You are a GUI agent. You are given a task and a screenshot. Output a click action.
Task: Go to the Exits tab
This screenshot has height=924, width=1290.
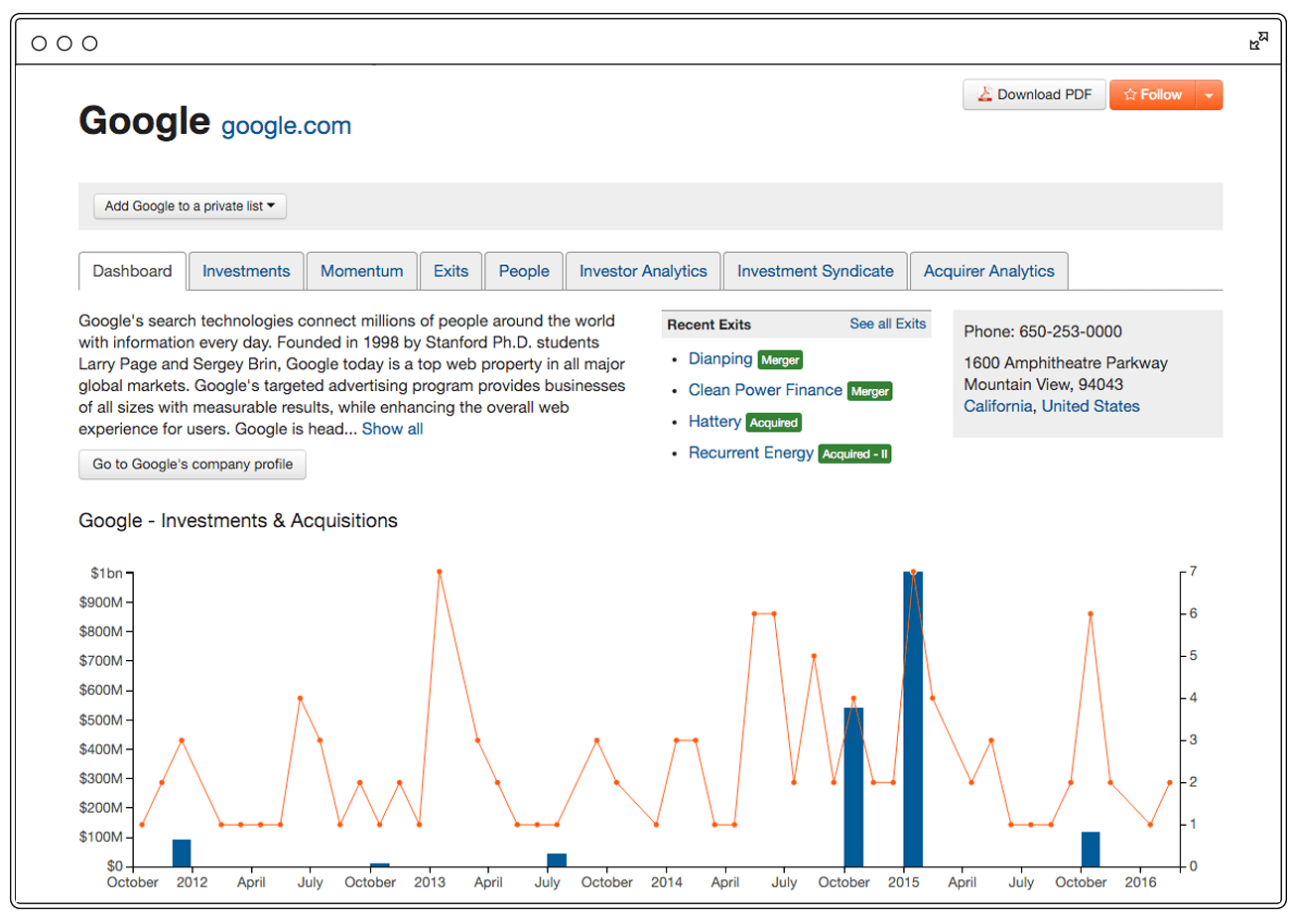[x=451, y=271]
